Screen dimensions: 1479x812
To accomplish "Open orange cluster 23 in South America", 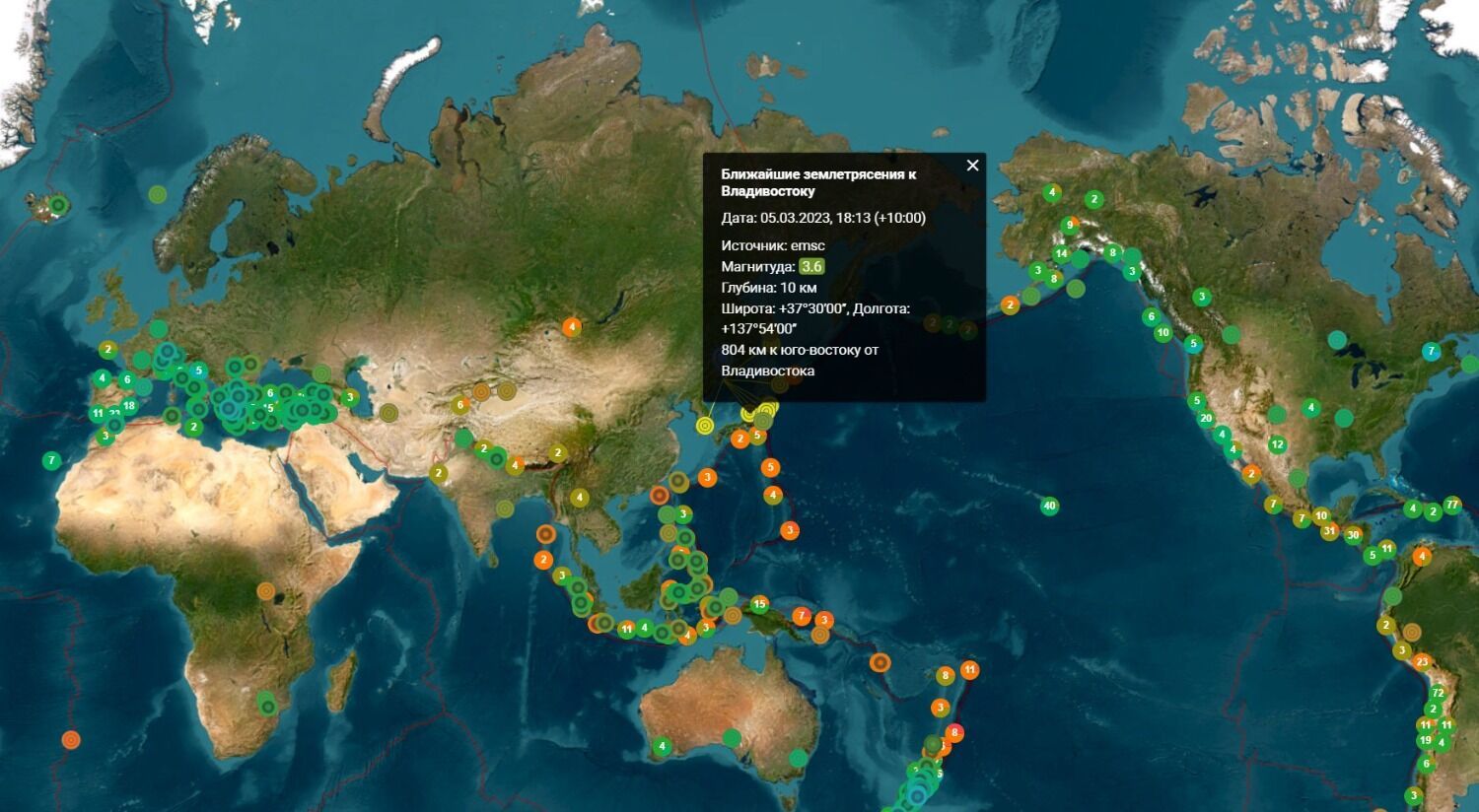I will coord(1422,662).
